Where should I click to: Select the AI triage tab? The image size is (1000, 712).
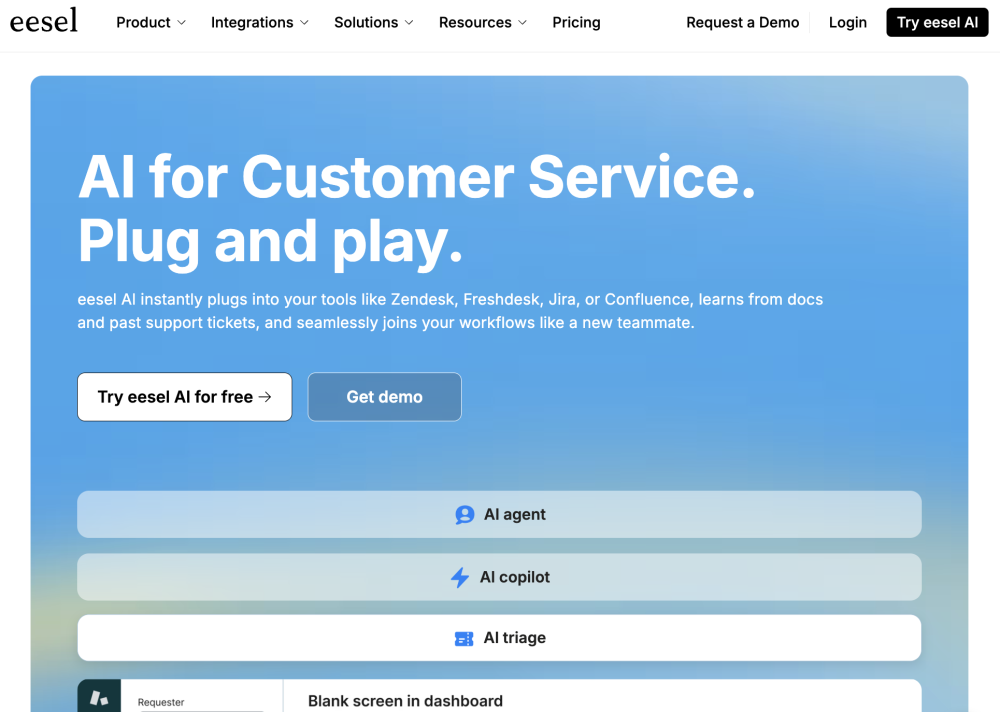[499, 638]
